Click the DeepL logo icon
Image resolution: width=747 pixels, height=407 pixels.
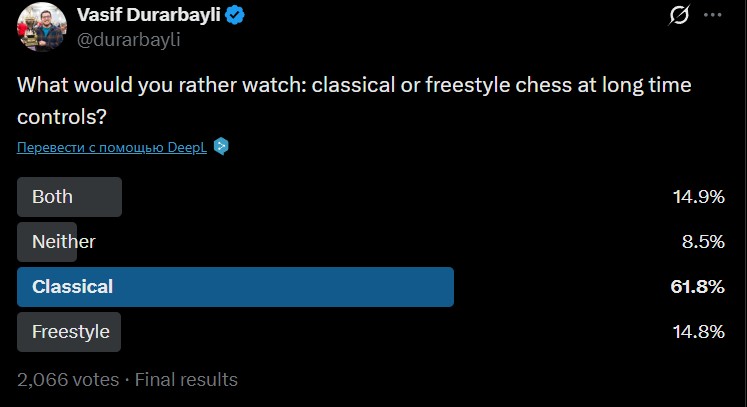[221, 147]
